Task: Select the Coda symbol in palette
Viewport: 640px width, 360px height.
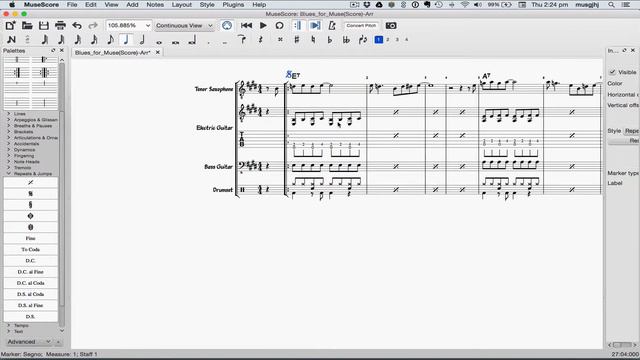Action: [31, 216]
